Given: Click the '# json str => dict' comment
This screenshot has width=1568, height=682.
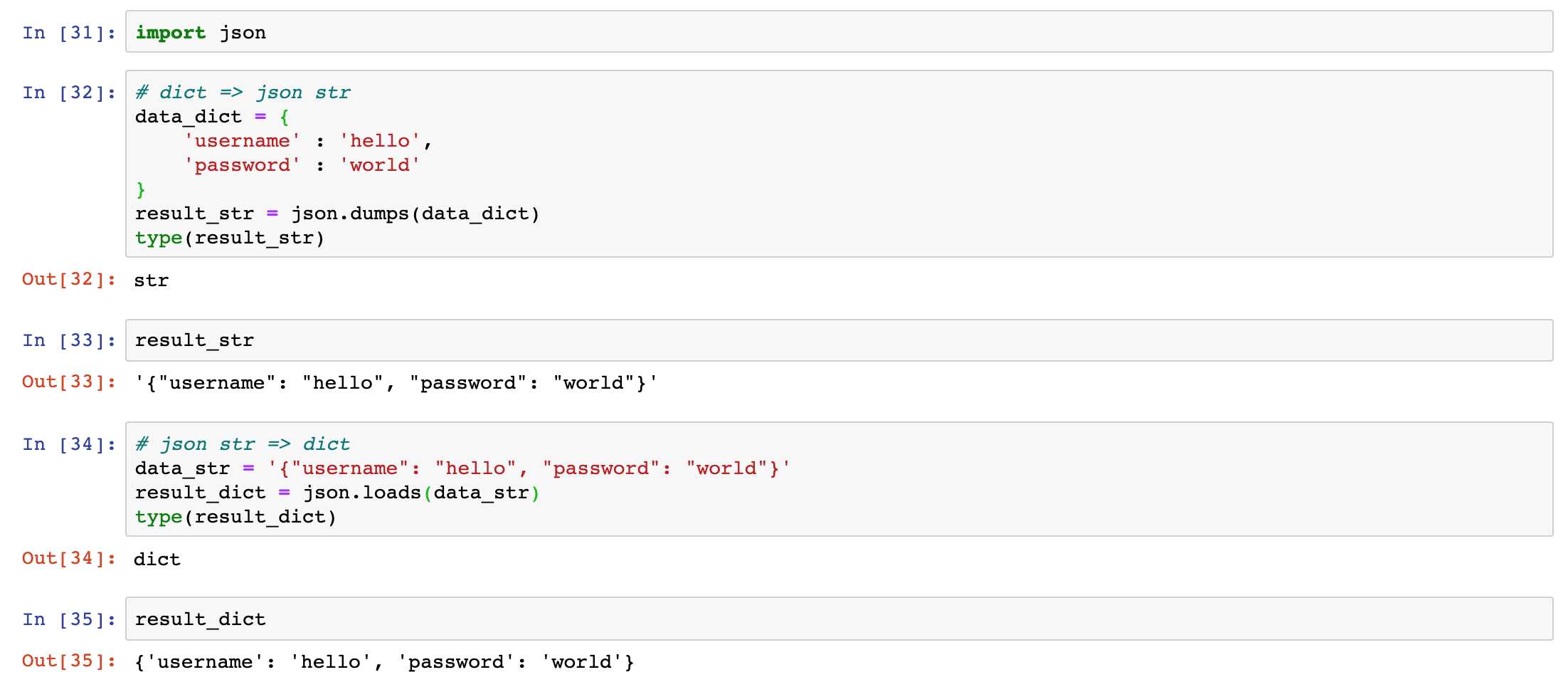Looking at the screenshot, I should [x=243, y=444].
